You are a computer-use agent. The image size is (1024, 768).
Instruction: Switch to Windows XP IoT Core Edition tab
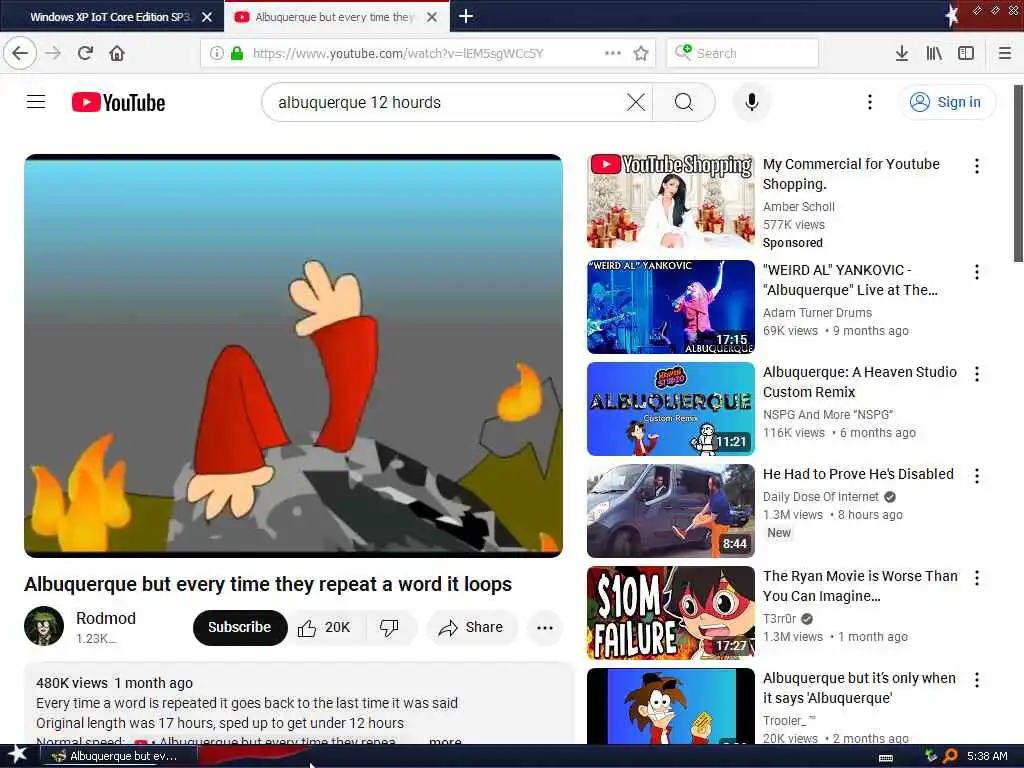click(108, 17)
